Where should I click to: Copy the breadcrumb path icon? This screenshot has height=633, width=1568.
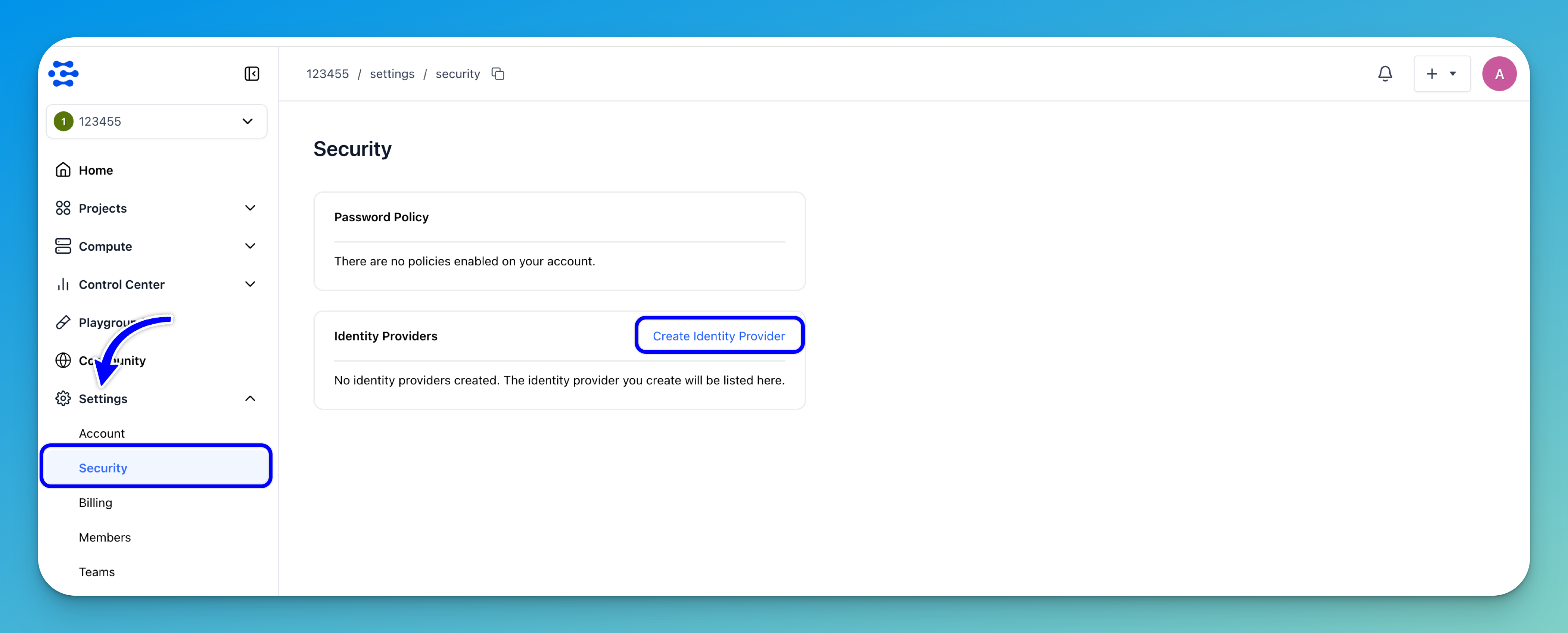click(498, 74)
